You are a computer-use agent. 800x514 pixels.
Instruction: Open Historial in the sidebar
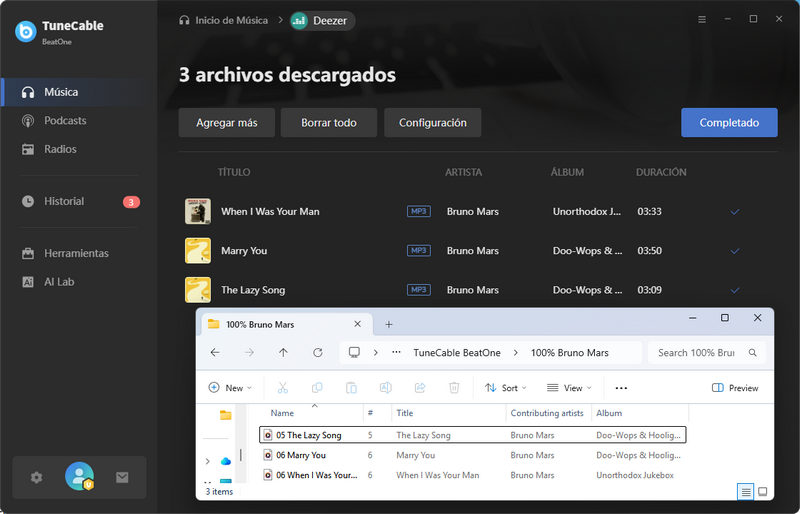click(64, 201)
